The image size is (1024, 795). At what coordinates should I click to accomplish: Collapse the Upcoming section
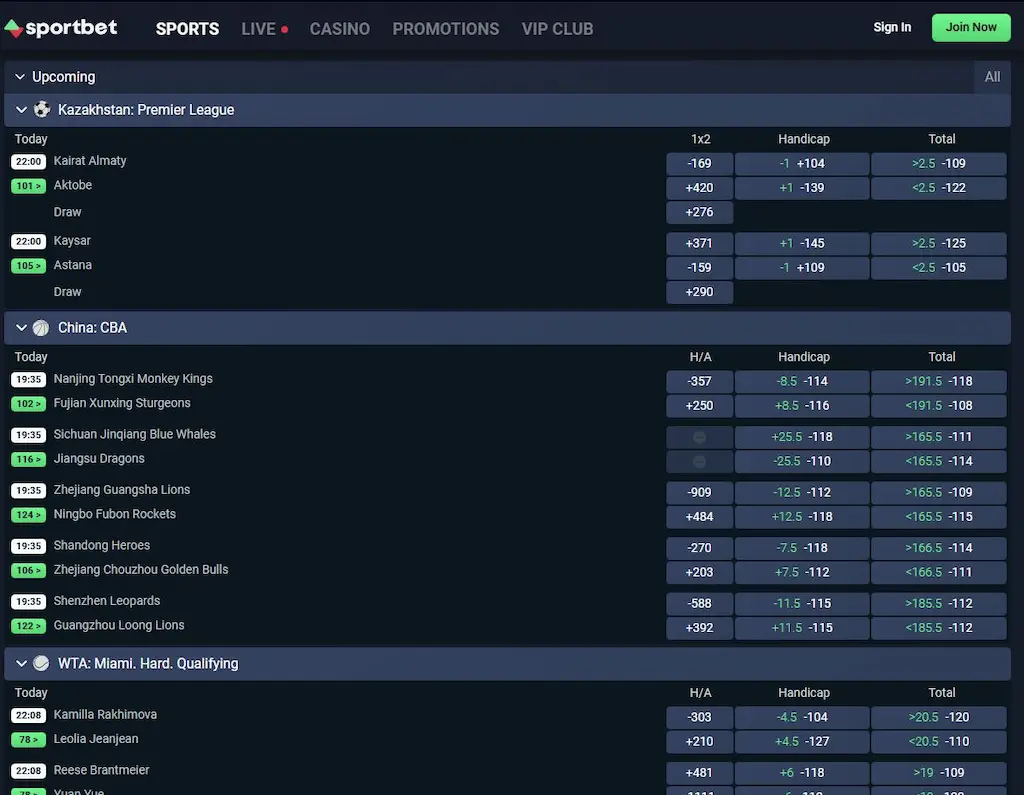[20, 76]
